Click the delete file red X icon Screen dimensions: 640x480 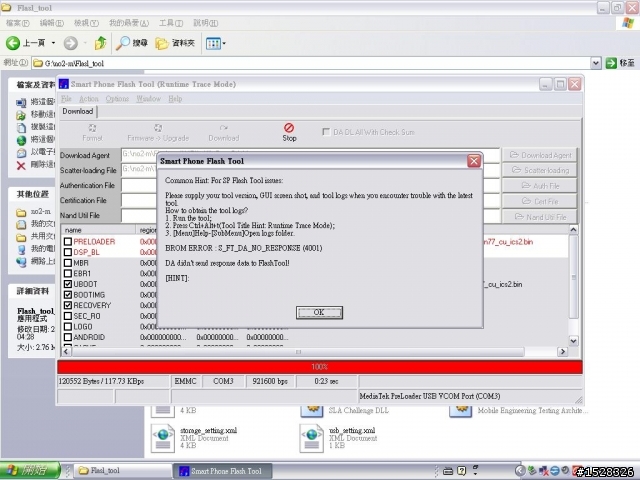(x=21, y=165)
